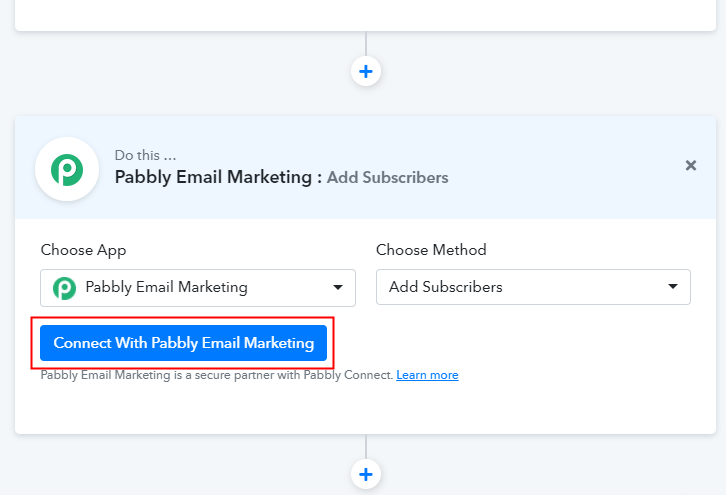Click the secure partner notice text
Screen dimensions: 726x495
click(x=217, y=375)
